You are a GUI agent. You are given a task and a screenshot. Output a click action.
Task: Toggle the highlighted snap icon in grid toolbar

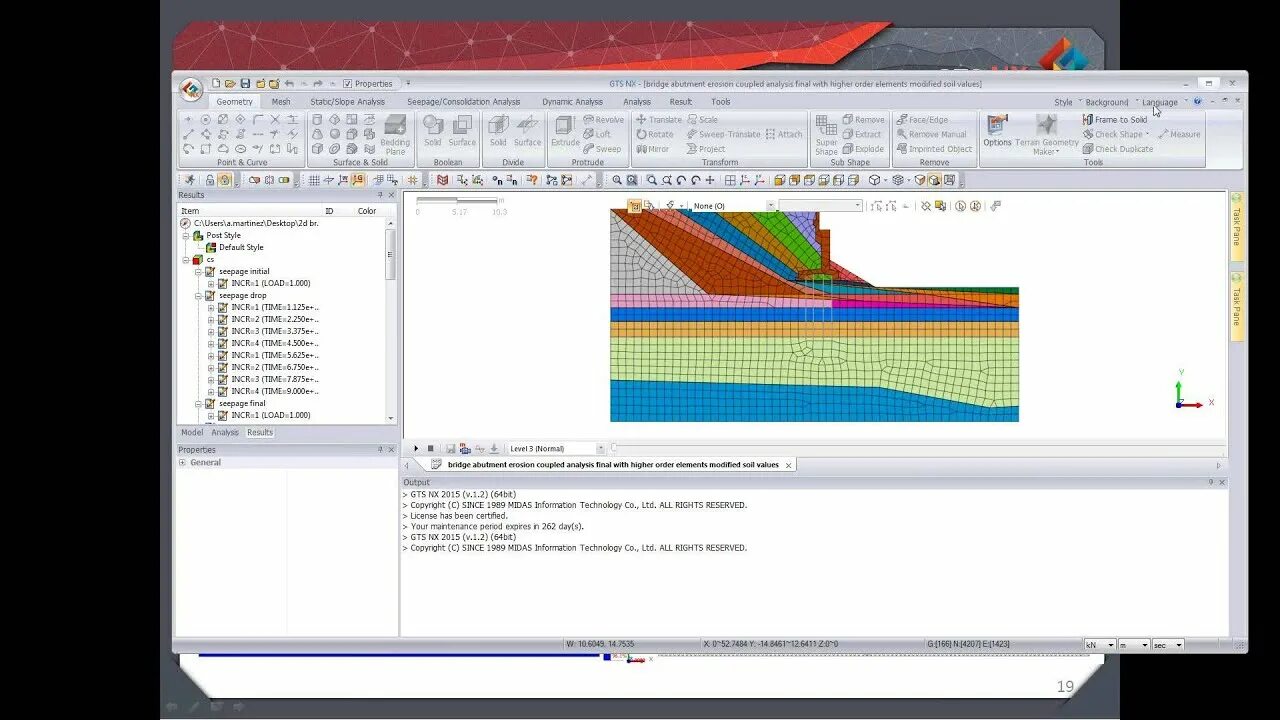coord(358,180)
